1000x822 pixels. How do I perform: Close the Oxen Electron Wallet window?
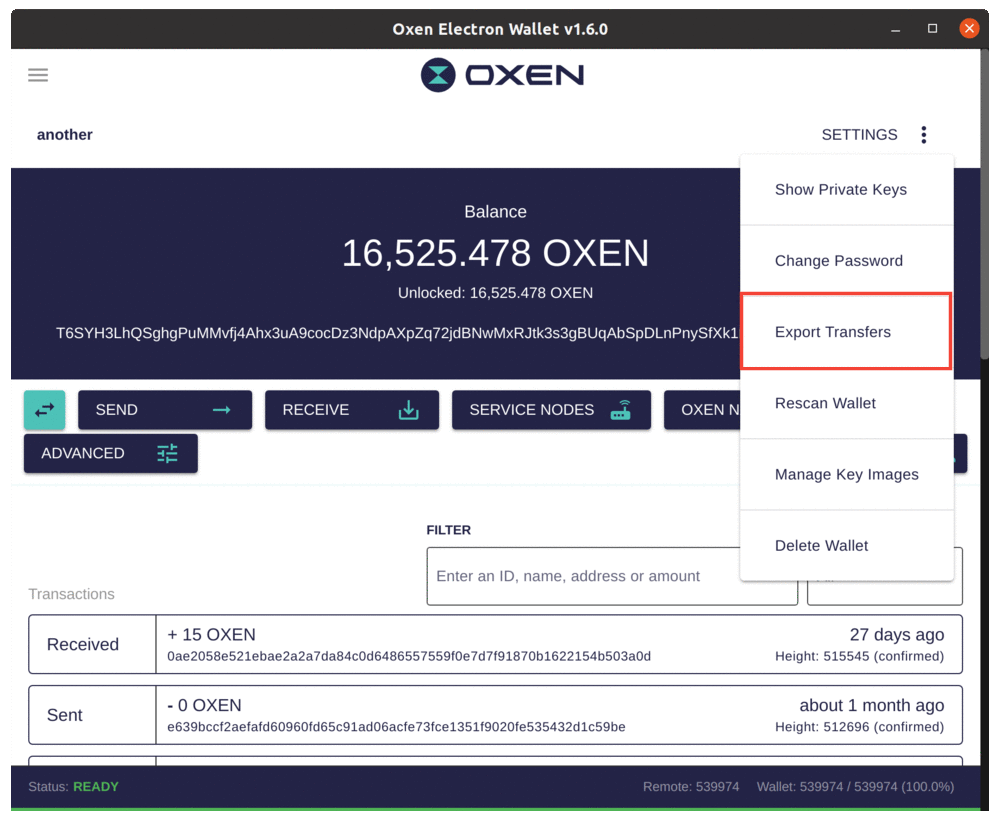(969, 29)
